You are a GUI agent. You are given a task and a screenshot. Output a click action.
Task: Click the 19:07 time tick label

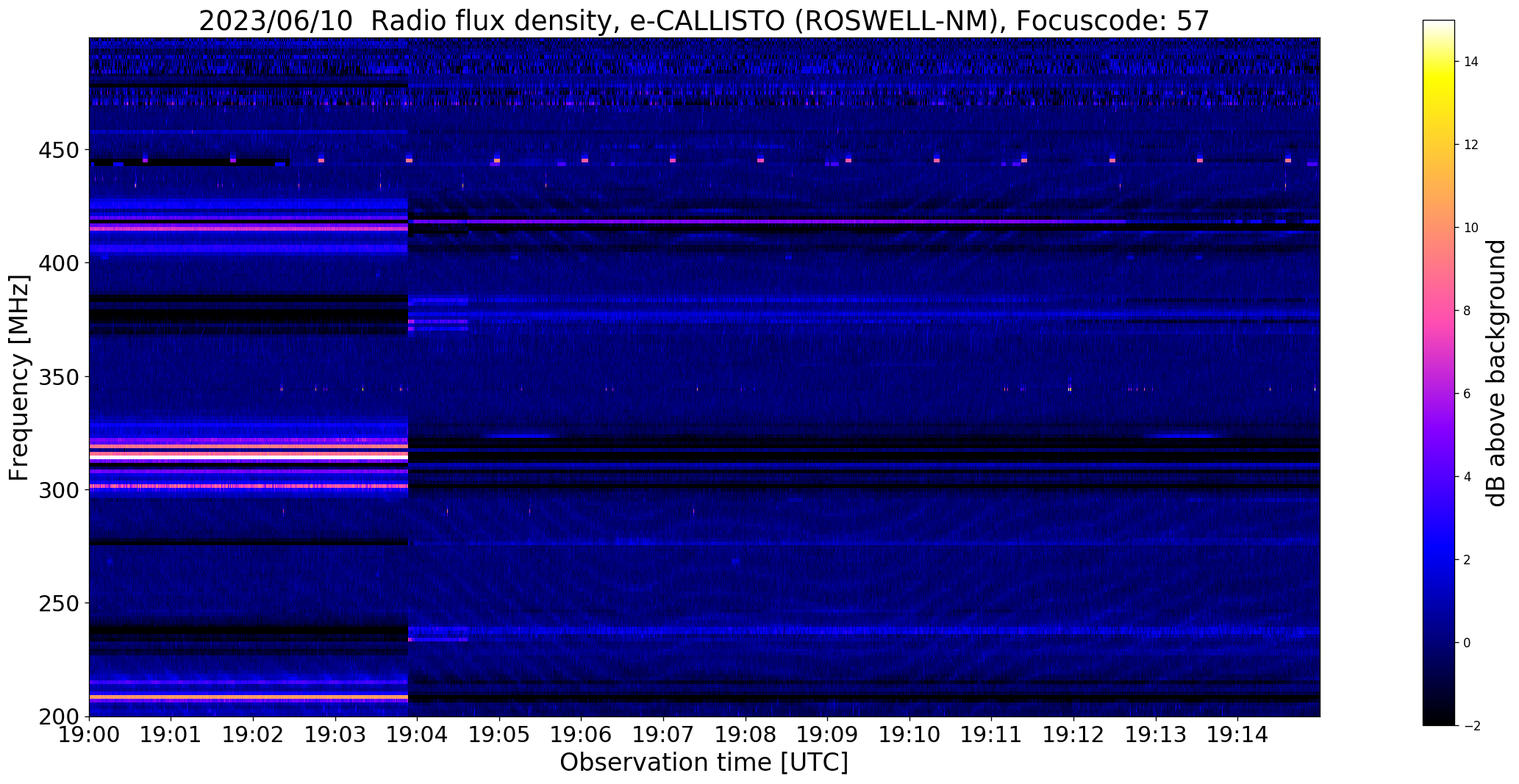point(664,734)
